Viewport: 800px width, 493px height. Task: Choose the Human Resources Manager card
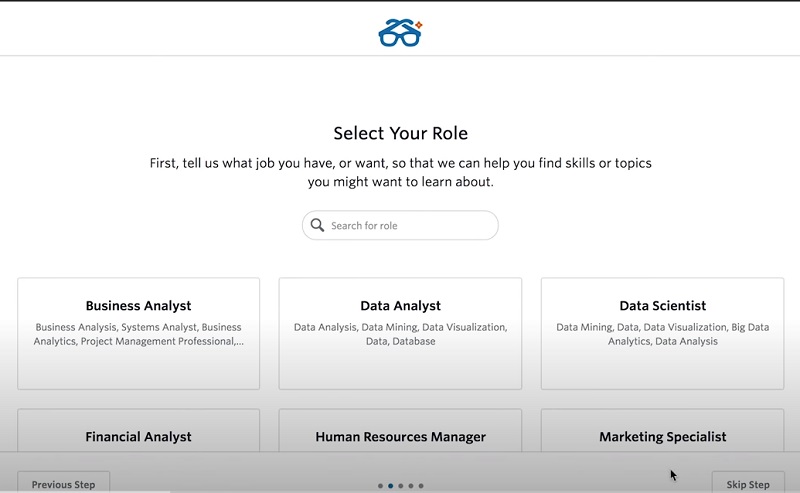pos(400,430)
